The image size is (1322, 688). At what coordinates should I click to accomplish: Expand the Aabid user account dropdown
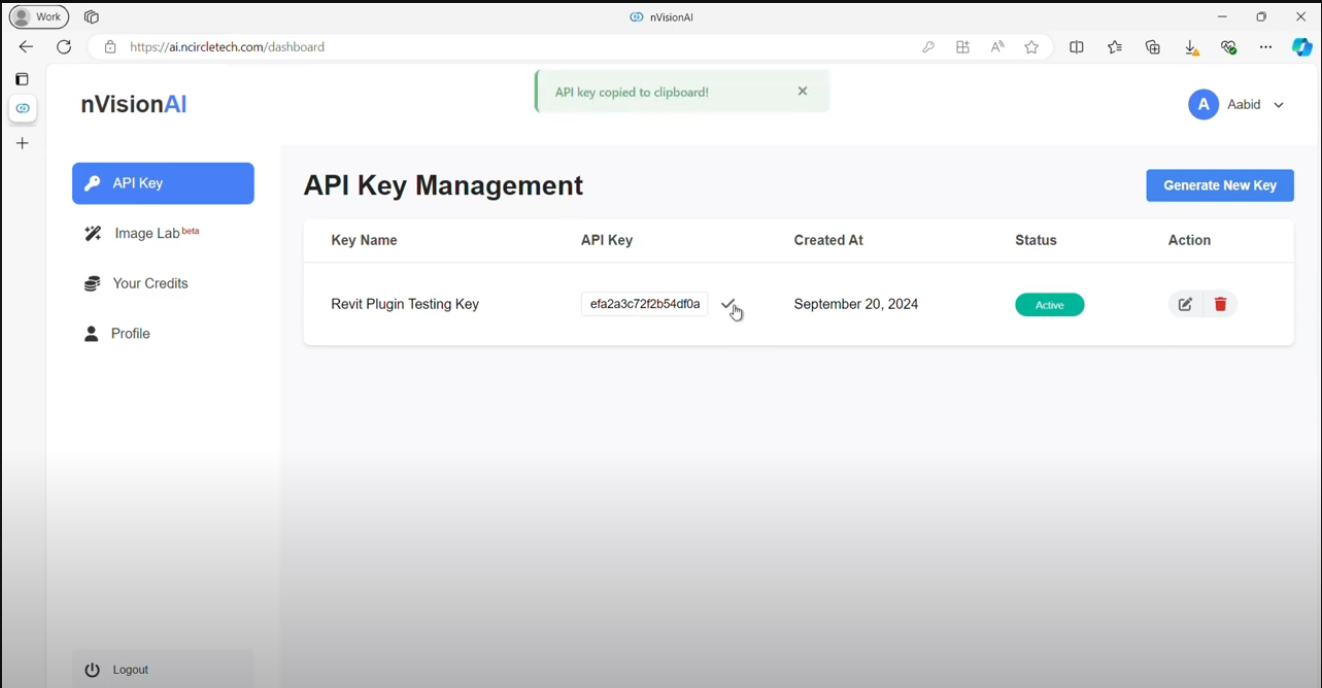pos(1278,105)
